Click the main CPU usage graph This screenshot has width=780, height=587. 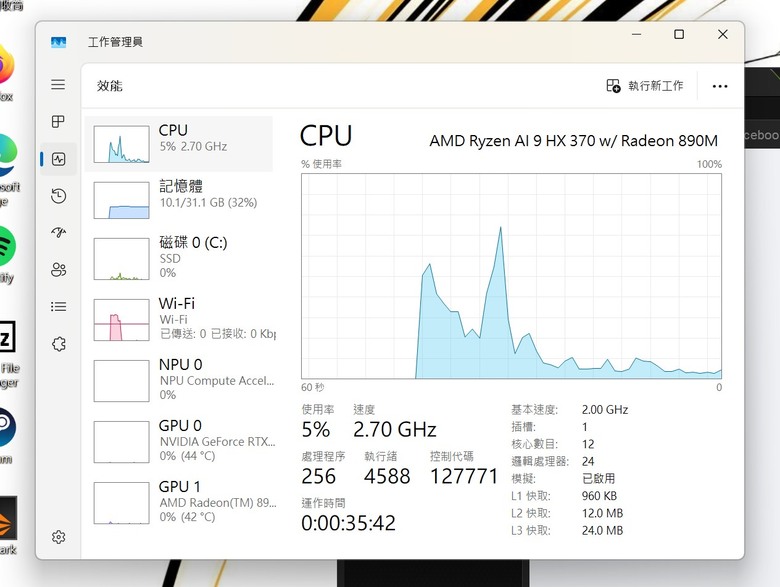[x=511, y=276]
